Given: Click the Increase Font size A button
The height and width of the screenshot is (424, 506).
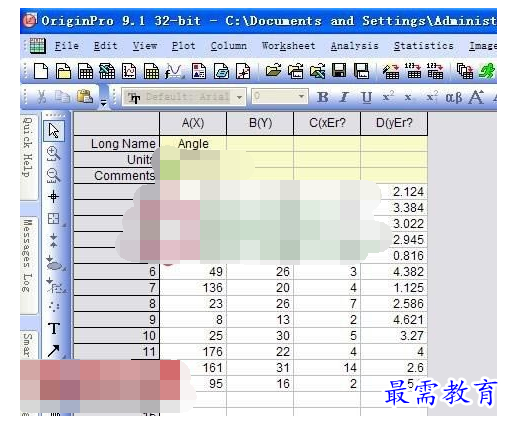Looking at the screenshot, I should pyautogui.click(x=476, y=97).
